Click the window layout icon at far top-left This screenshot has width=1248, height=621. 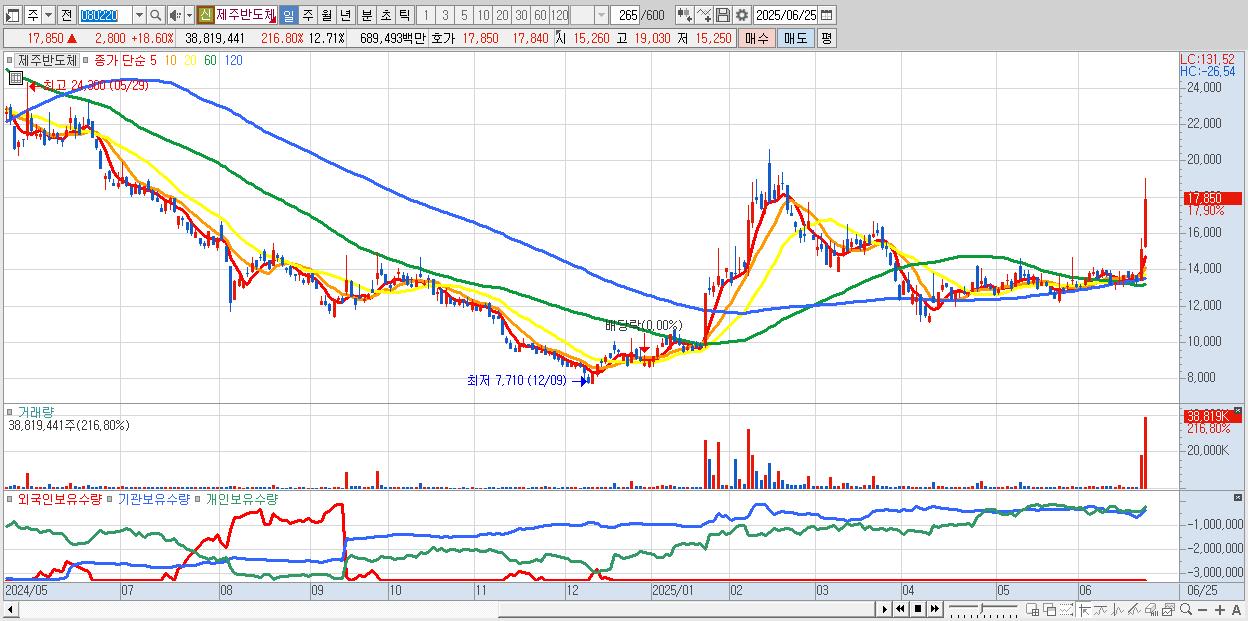click(x=12, y=15)
